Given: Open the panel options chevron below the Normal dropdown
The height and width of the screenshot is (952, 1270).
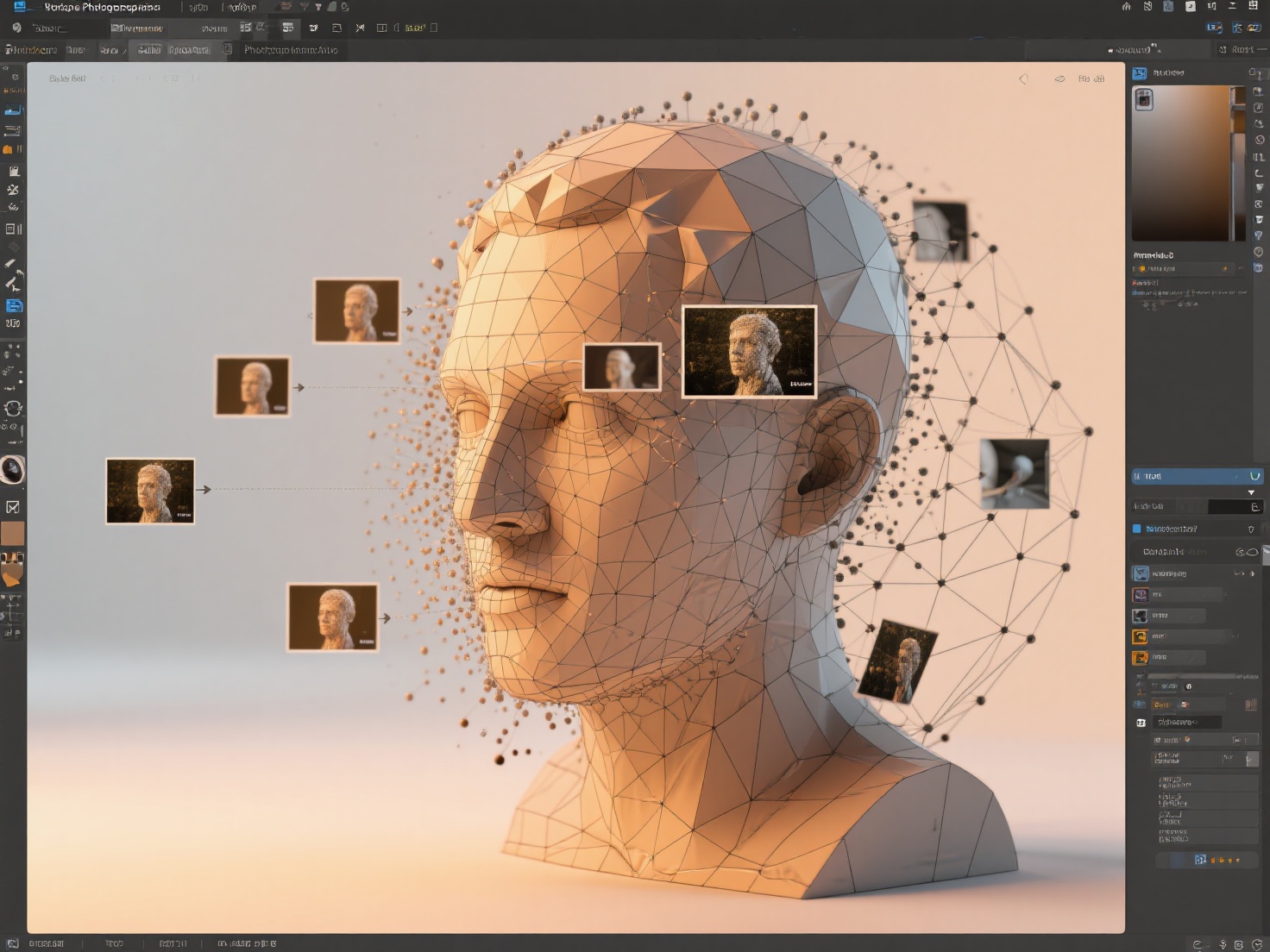Looking at the screenshot, I should (1251, 492).
